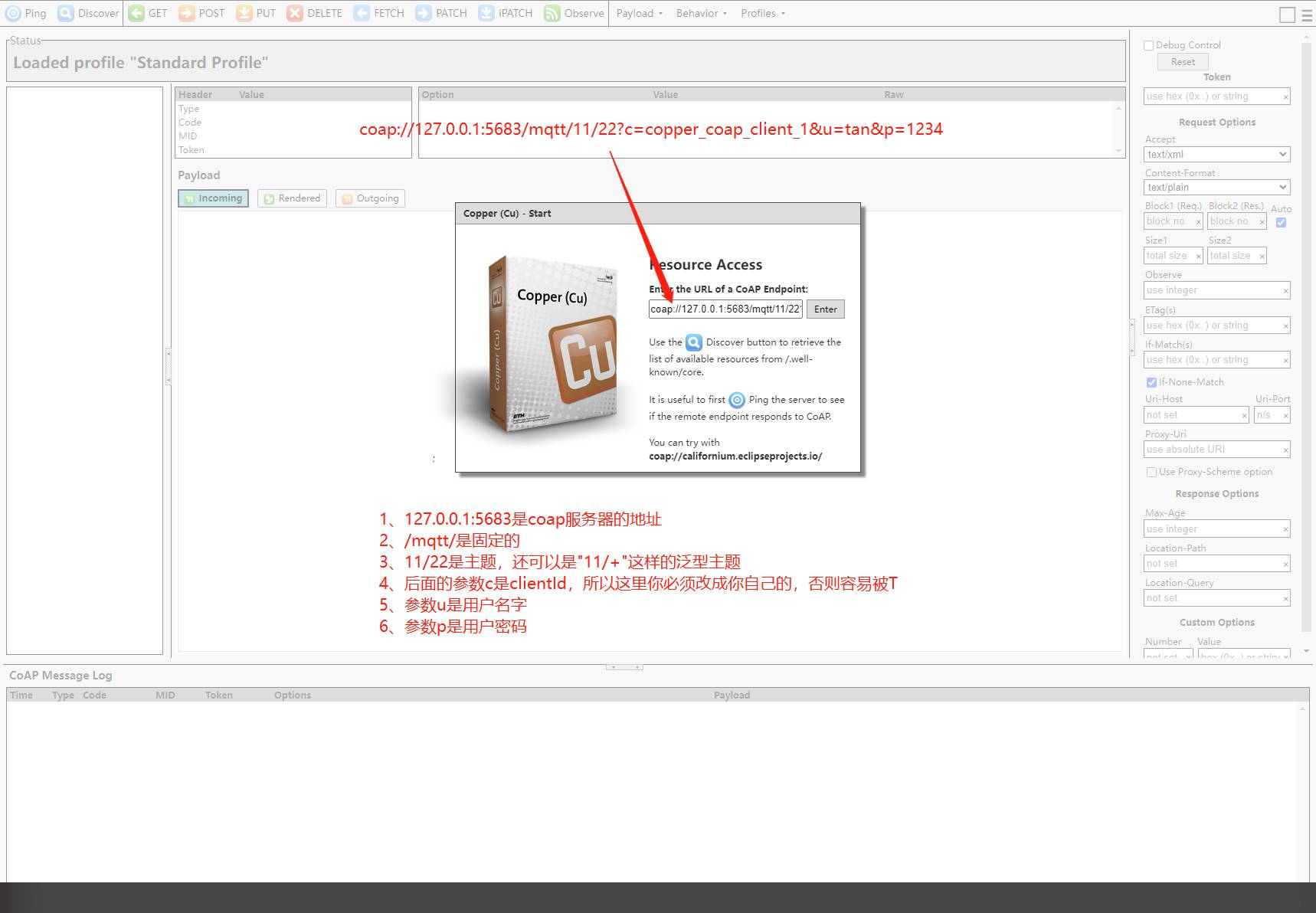
Task: Change the Content-Format selection
Action: [x=1216, y=187]
